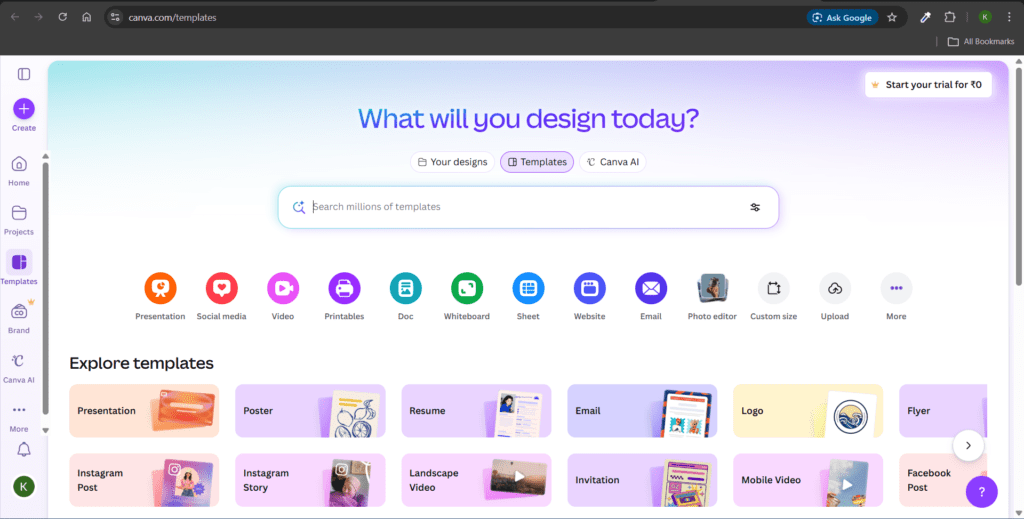1024x519 pixels.
Task: Click the Custom size icon
Action: pos(773,288)
